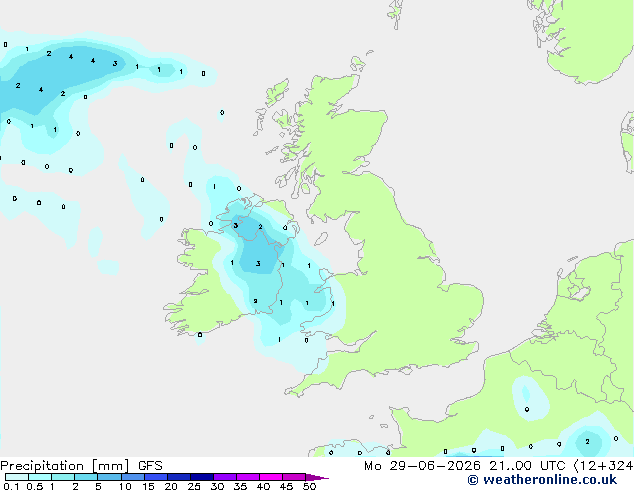Click the 0.1–0.5 mm palest legend swatch
634x490 pixels.
17,477
